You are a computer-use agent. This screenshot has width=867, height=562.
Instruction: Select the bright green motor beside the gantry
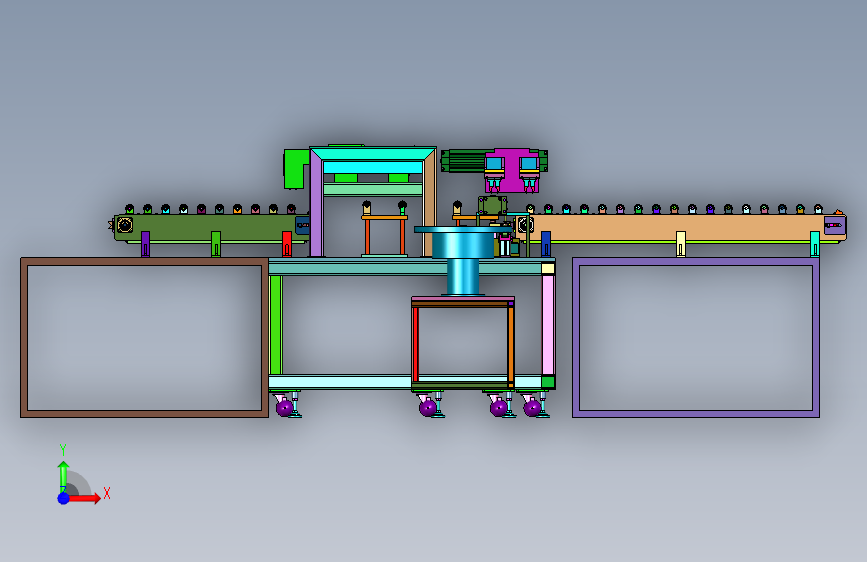pos(294,169)
